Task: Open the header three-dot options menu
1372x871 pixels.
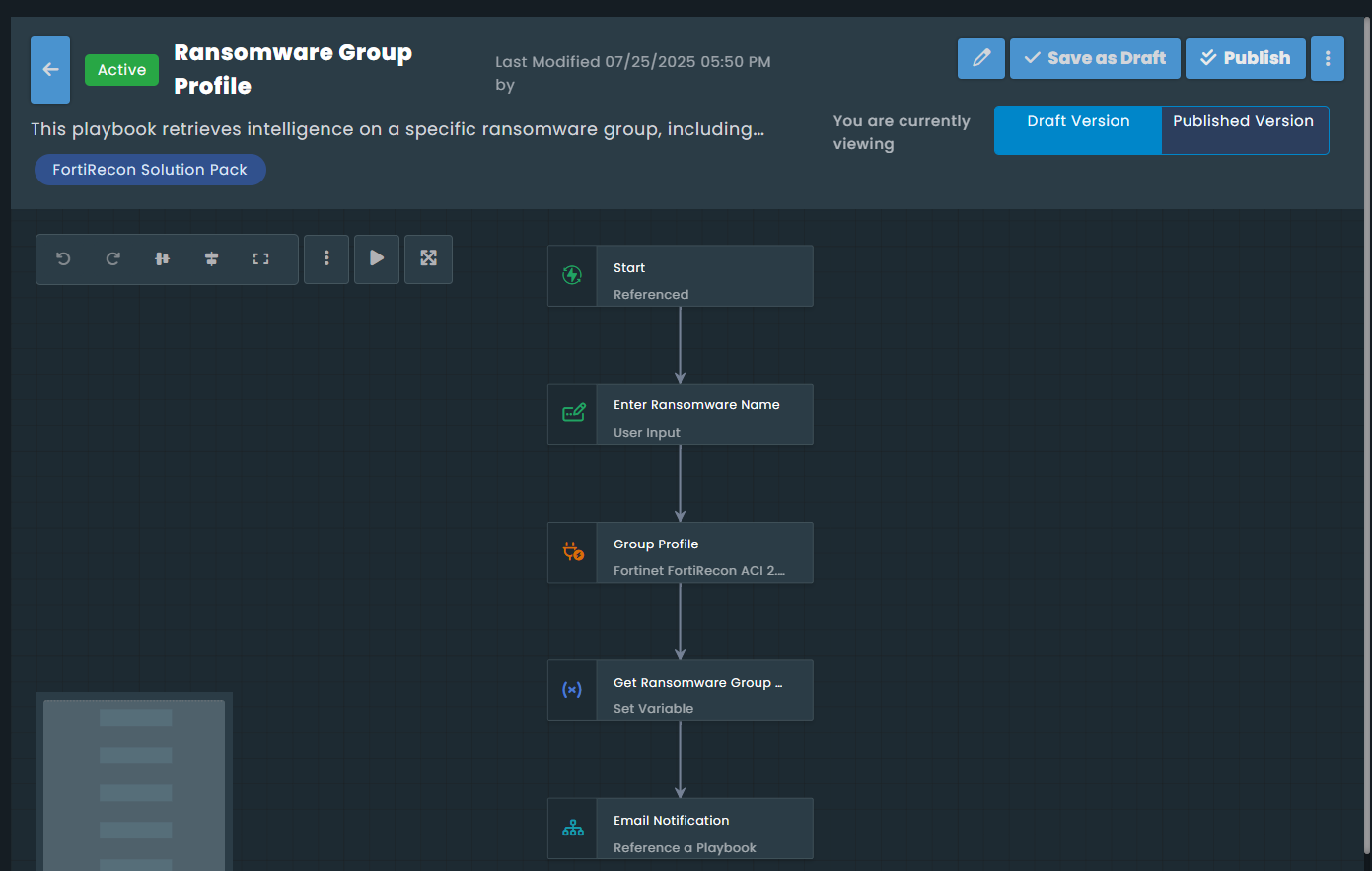Action: [1328, 58]
